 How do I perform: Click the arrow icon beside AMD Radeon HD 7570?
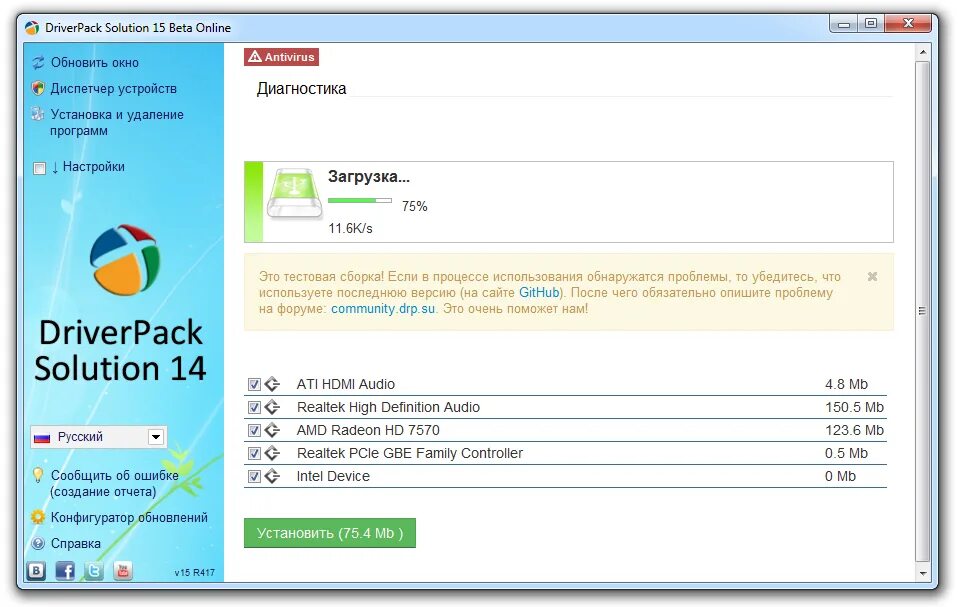(x=272, y=431)
